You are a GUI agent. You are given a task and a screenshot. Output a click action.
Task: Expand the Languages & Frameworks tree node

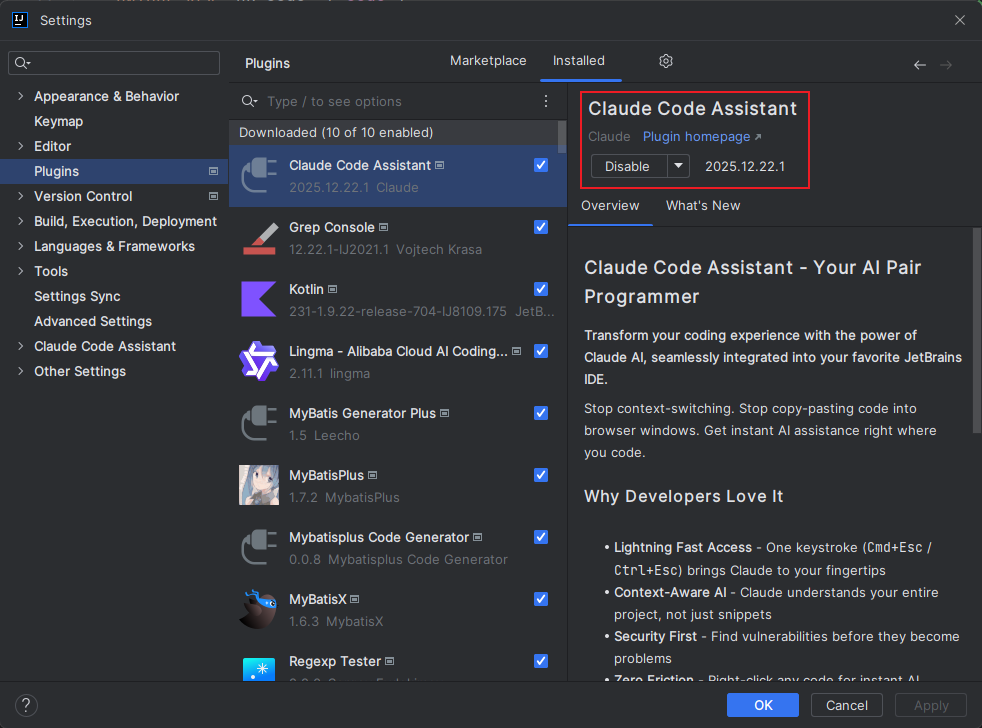pyautogui.click(x=21, y=246)
